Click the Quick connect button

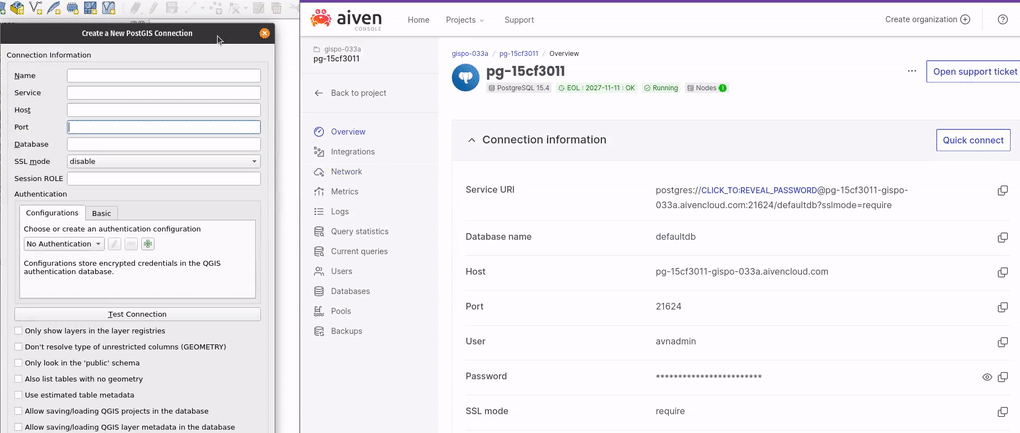(x=973, y=140)
